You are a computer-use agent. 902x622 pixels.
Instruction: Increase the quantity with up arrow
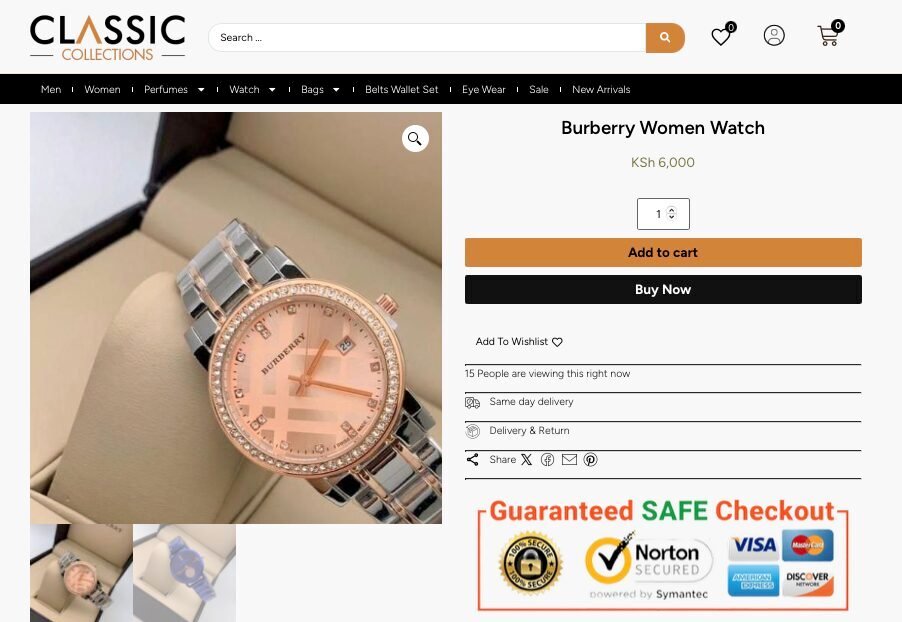click(x=671, y=210)
